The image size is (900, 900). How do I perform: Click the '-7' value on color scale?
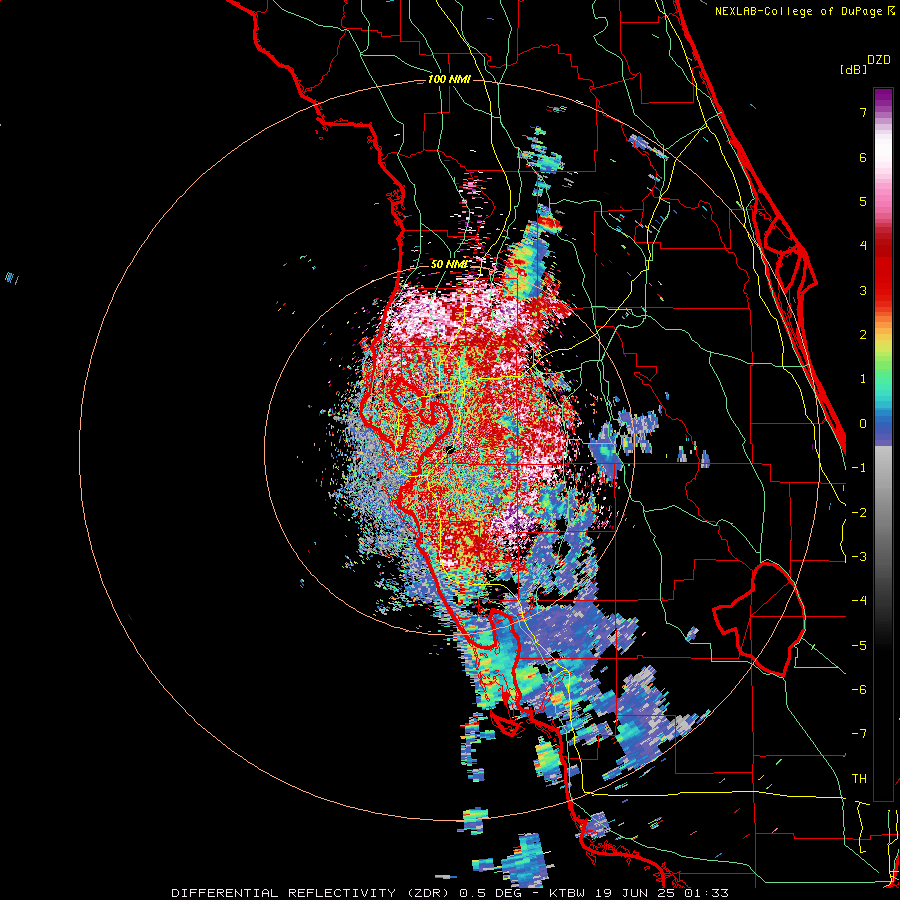tap(859, 734)
